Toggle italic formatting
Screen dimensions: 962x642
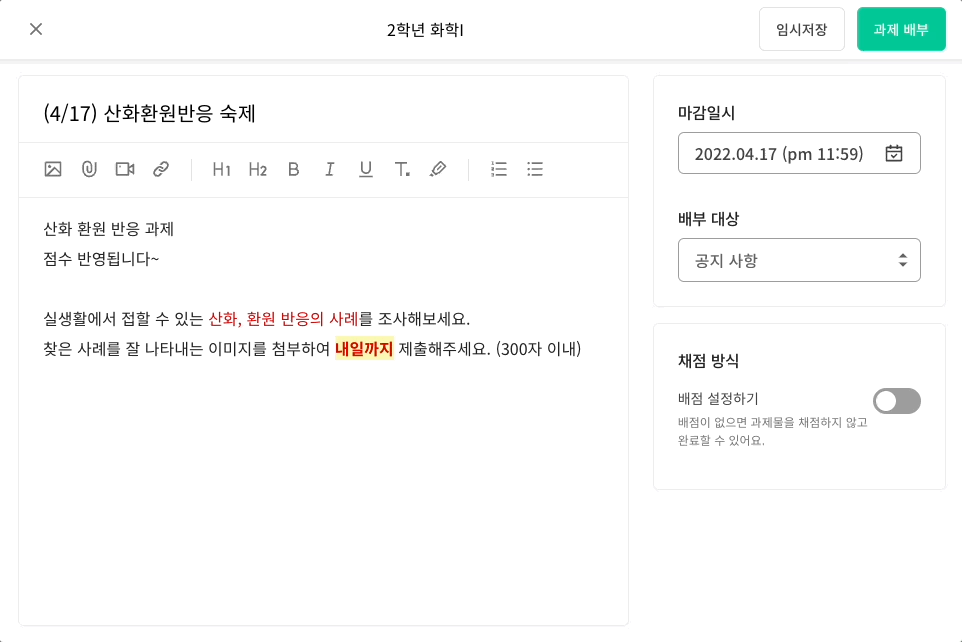tap(329, 169)
